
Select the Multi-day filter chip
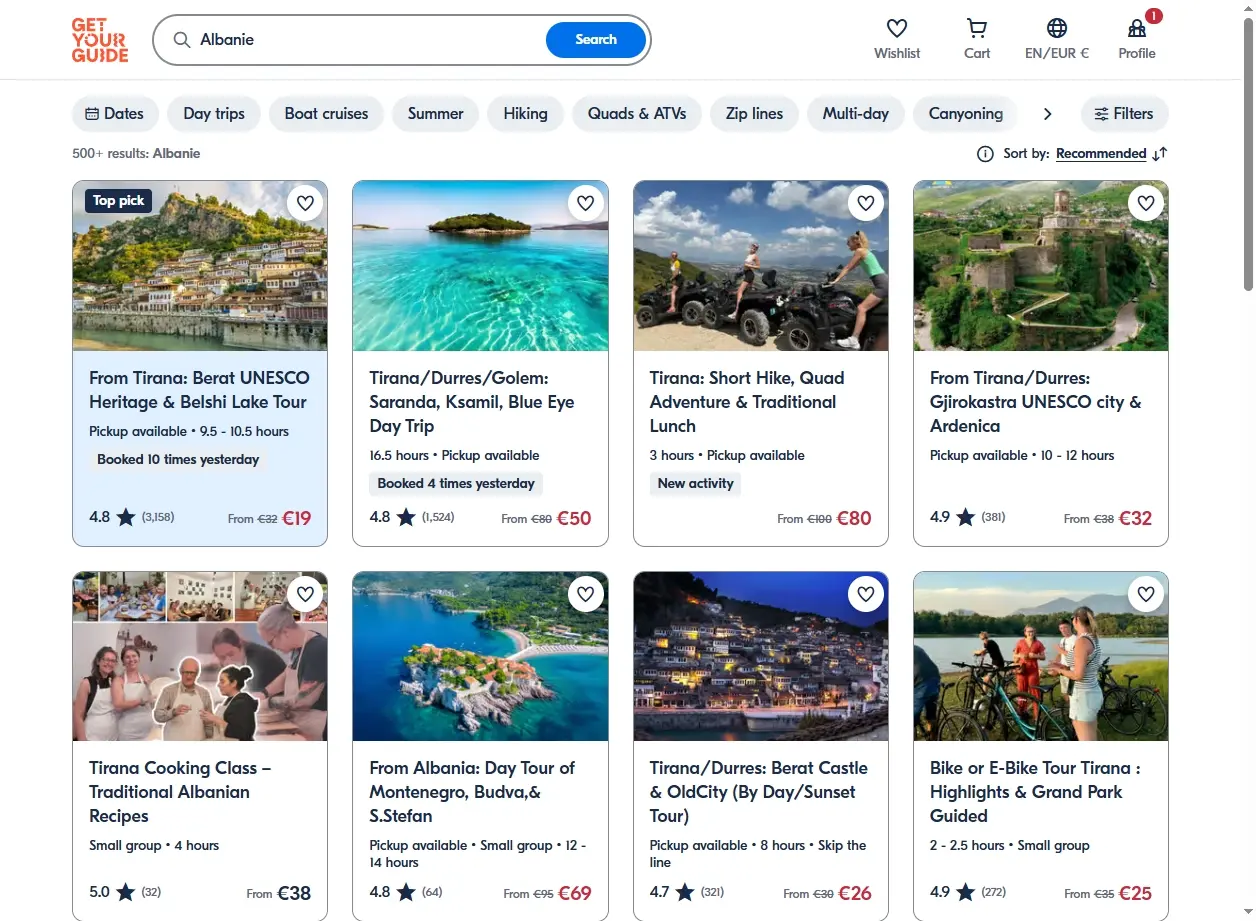(856, 114)
